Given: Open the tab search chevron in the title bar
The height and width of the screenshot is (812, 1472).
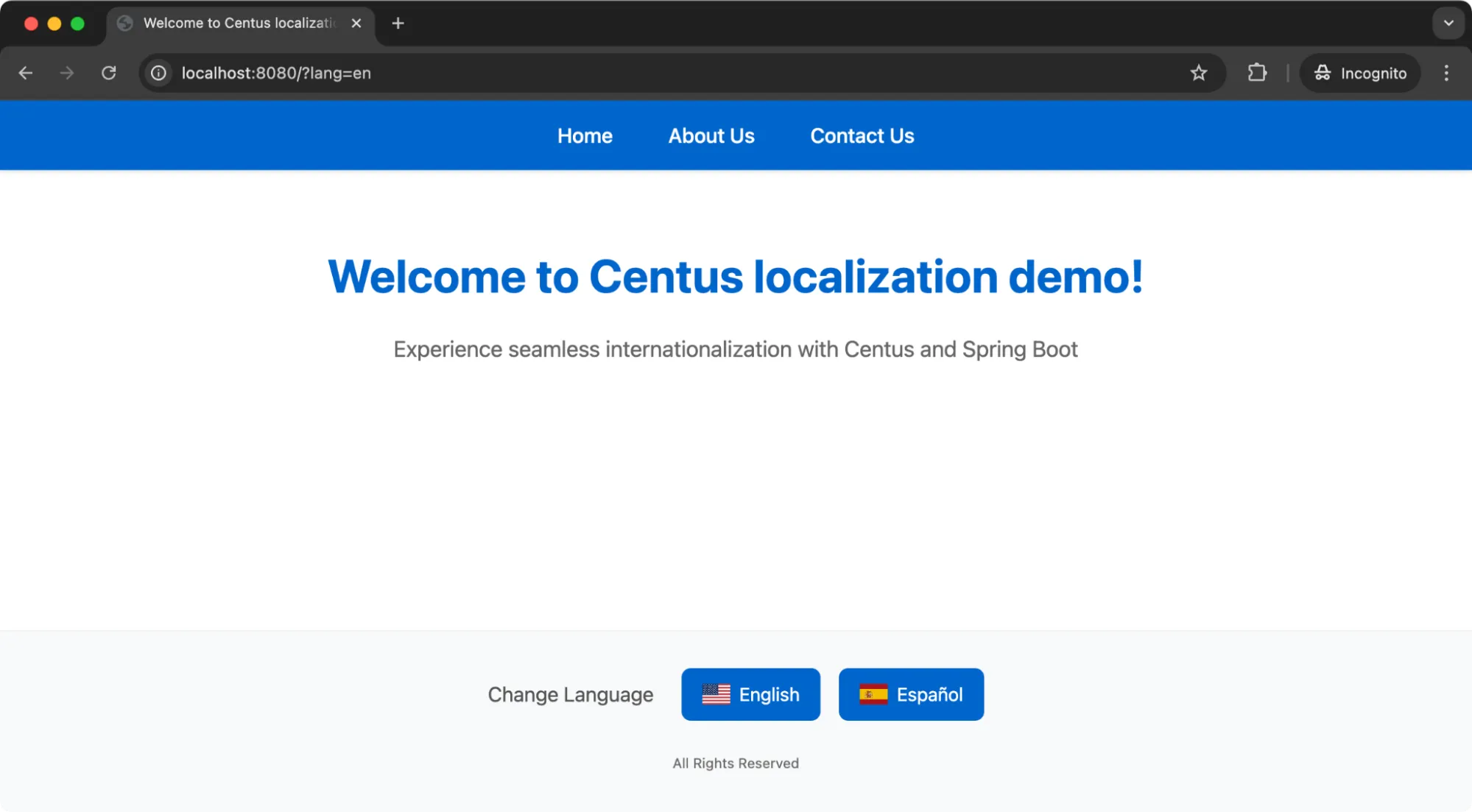Looking at the screenshot, I should click(x=1448, y=23).
